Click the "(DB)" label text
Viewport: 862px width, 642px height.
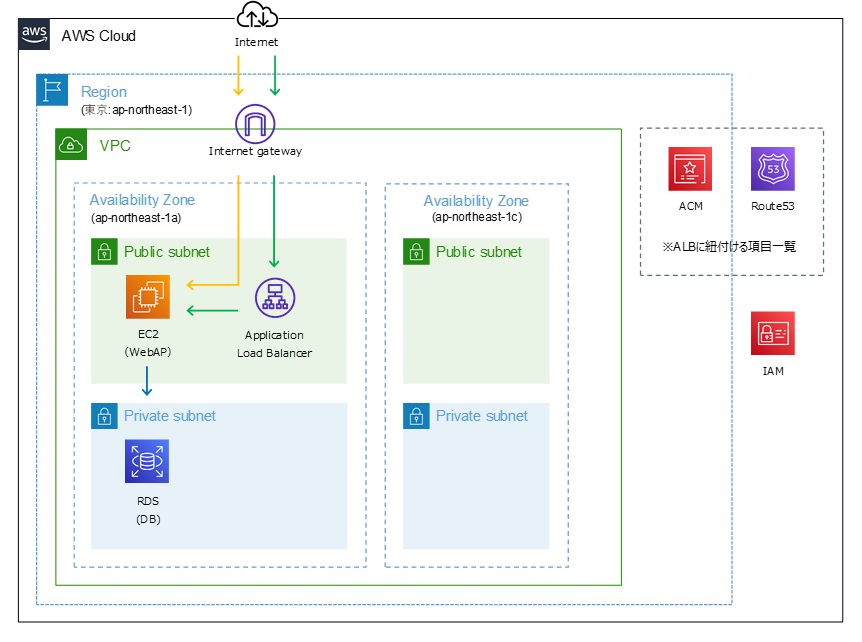point(148,519)
